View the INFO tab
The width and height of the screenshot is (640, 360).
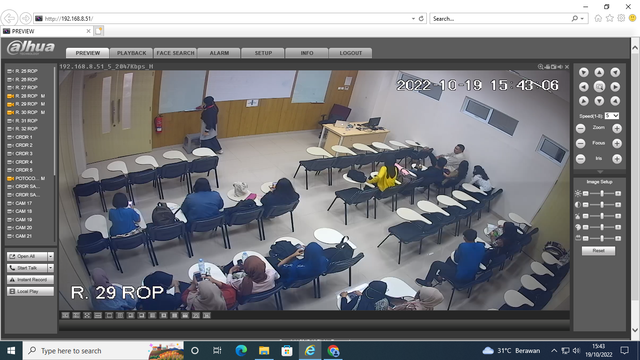click(307, 53)
